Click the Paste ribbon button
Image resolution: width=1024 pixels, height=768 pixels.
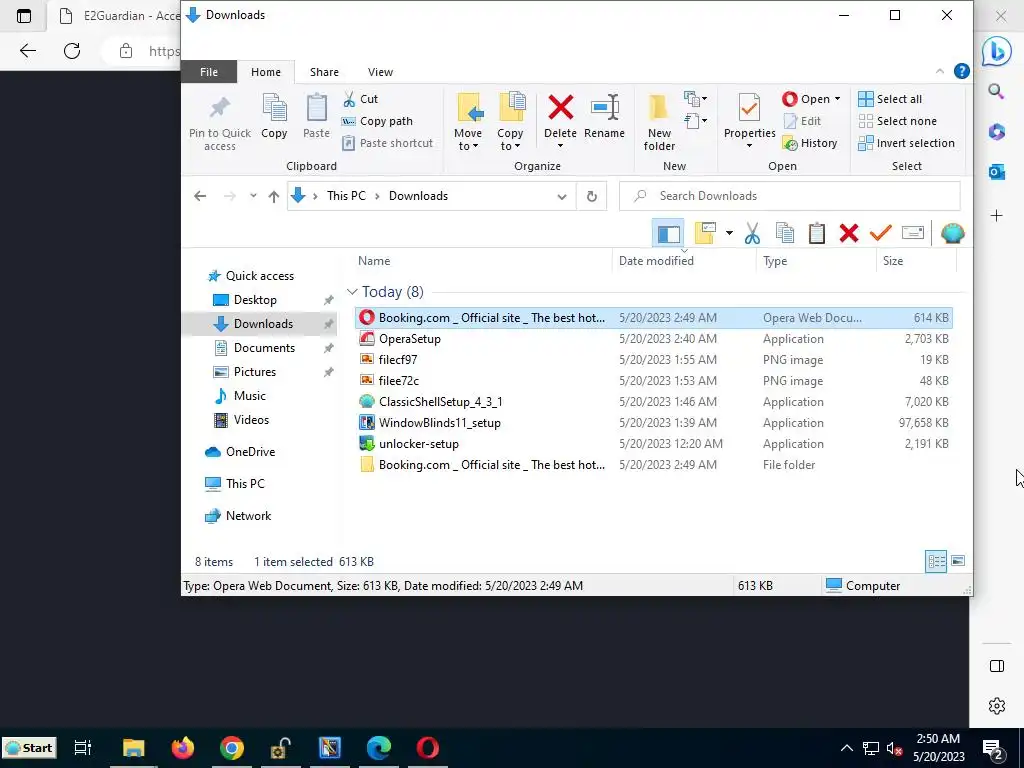pos(316,116)
